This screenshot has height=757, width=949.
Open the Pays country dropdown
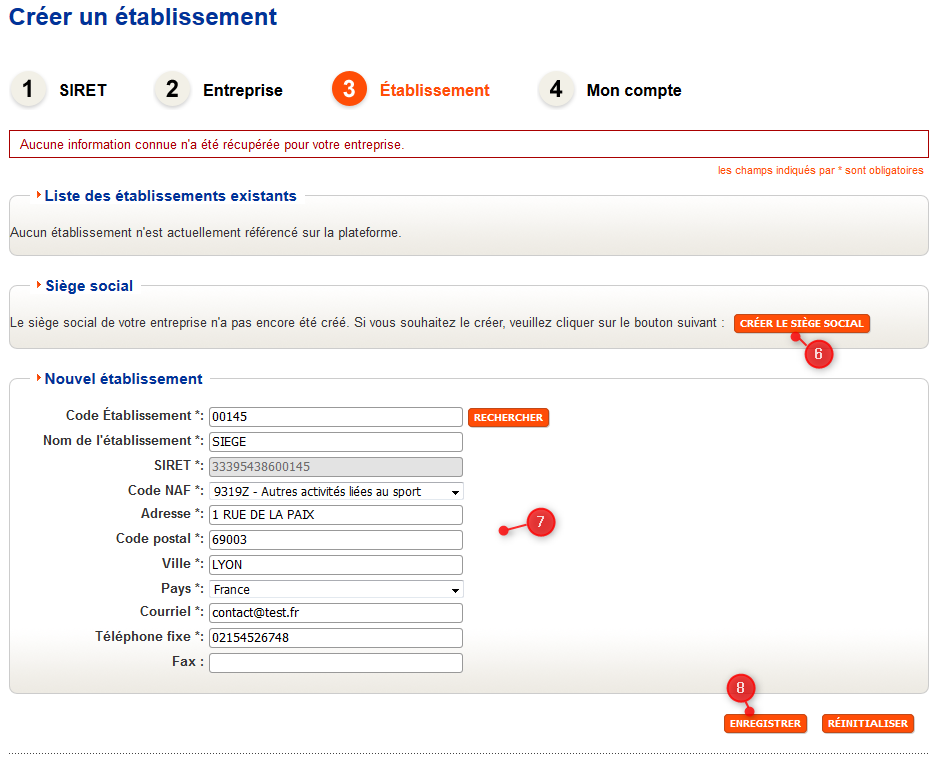pos(336,589)
